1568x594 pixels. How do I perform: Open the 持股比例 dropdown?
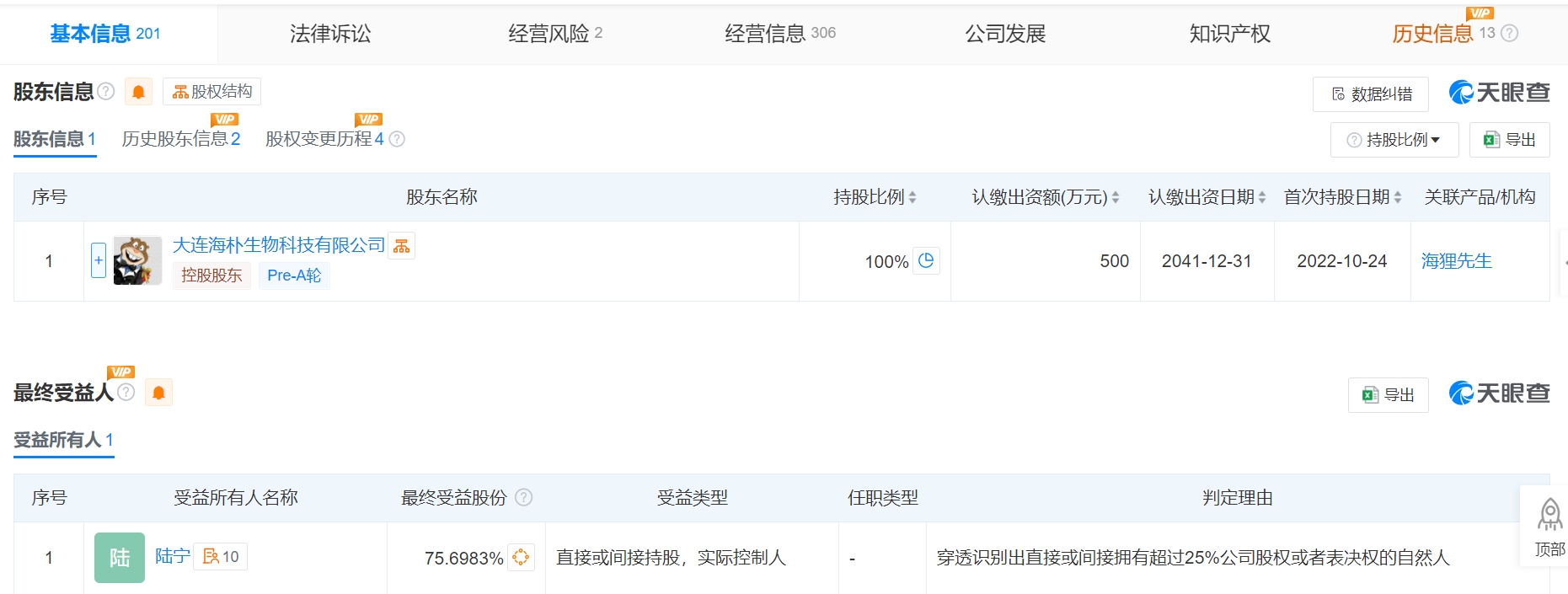pyautogui.click(x=1394, y=140)
